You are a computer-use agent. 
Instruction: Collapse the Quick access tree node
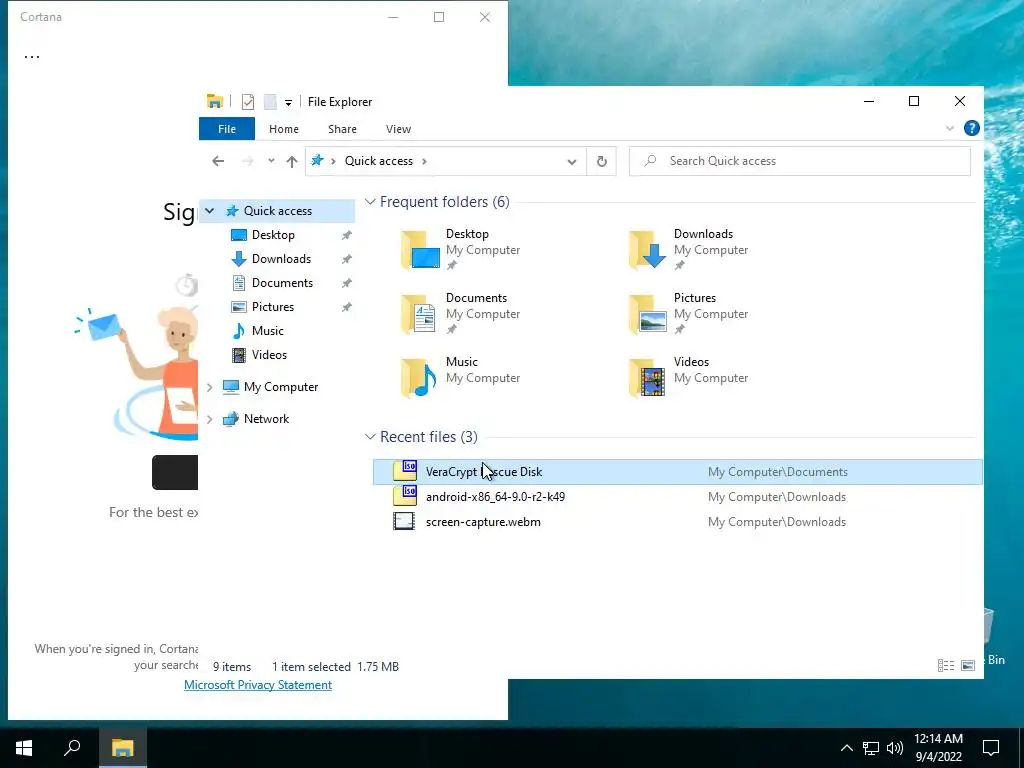click(x=210, y=211)
